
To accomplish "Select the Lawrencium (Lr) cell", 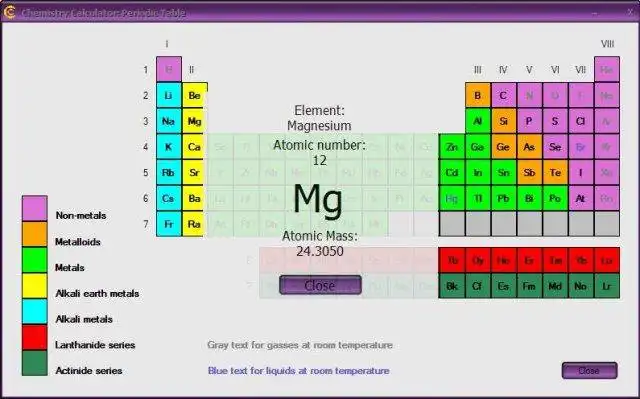I will coord(607,286).
